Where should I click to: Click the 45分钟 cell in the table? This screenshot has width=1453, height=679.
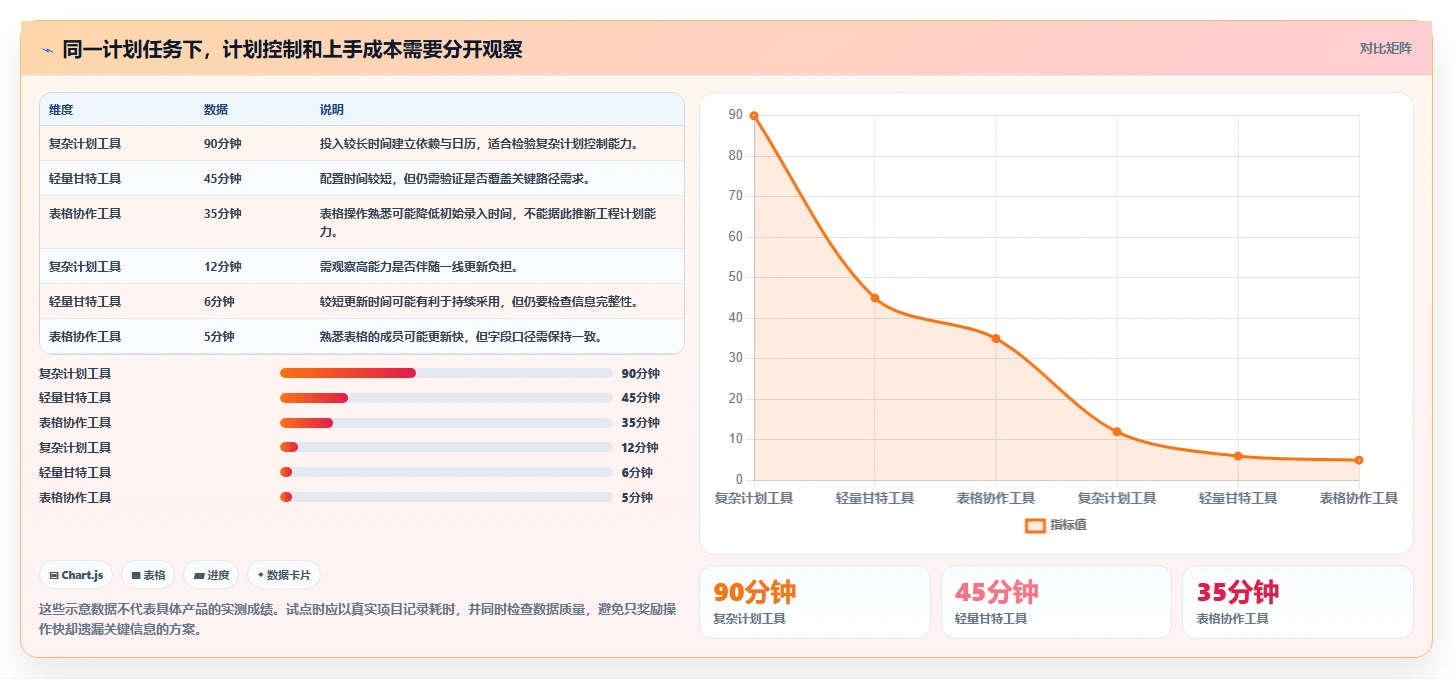222,179
